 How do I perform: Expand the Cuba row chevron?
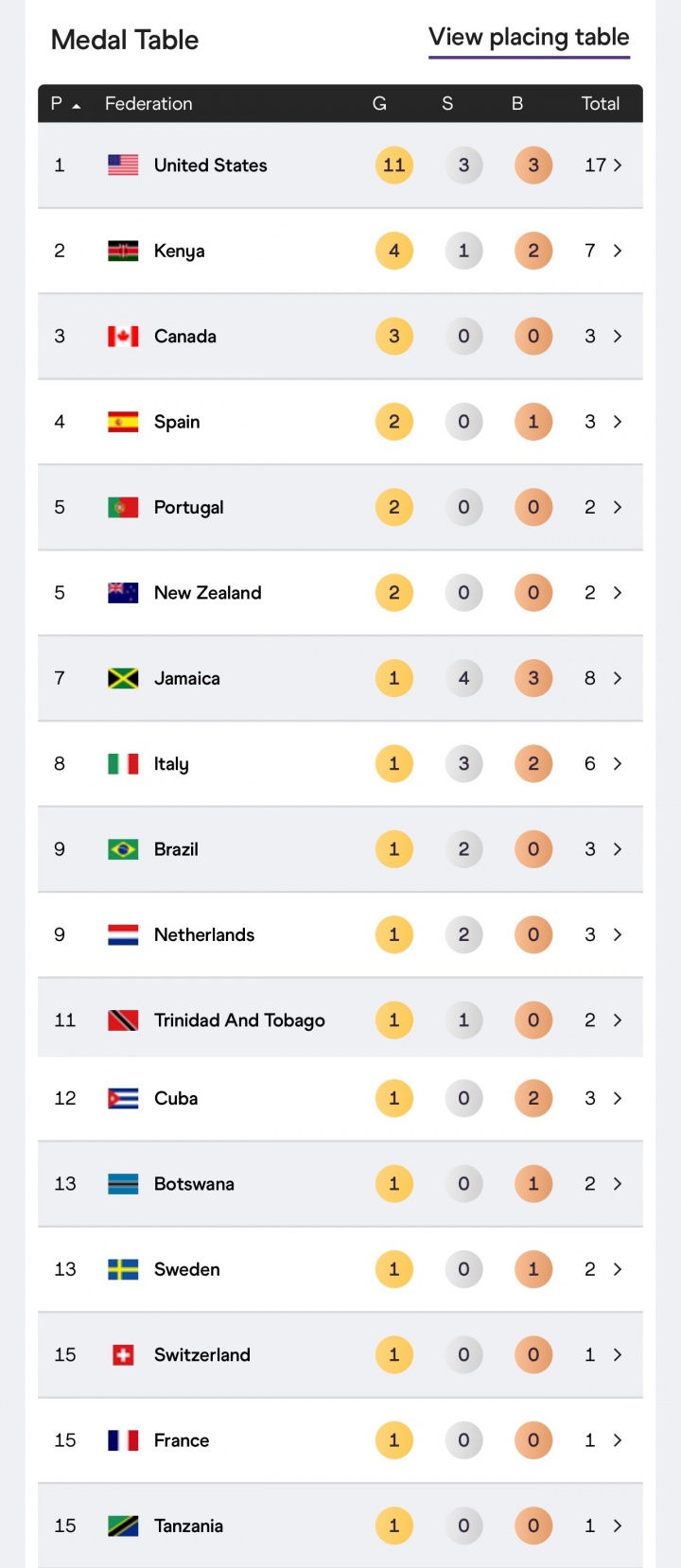pyautogui.click(x=618, y=1098)
